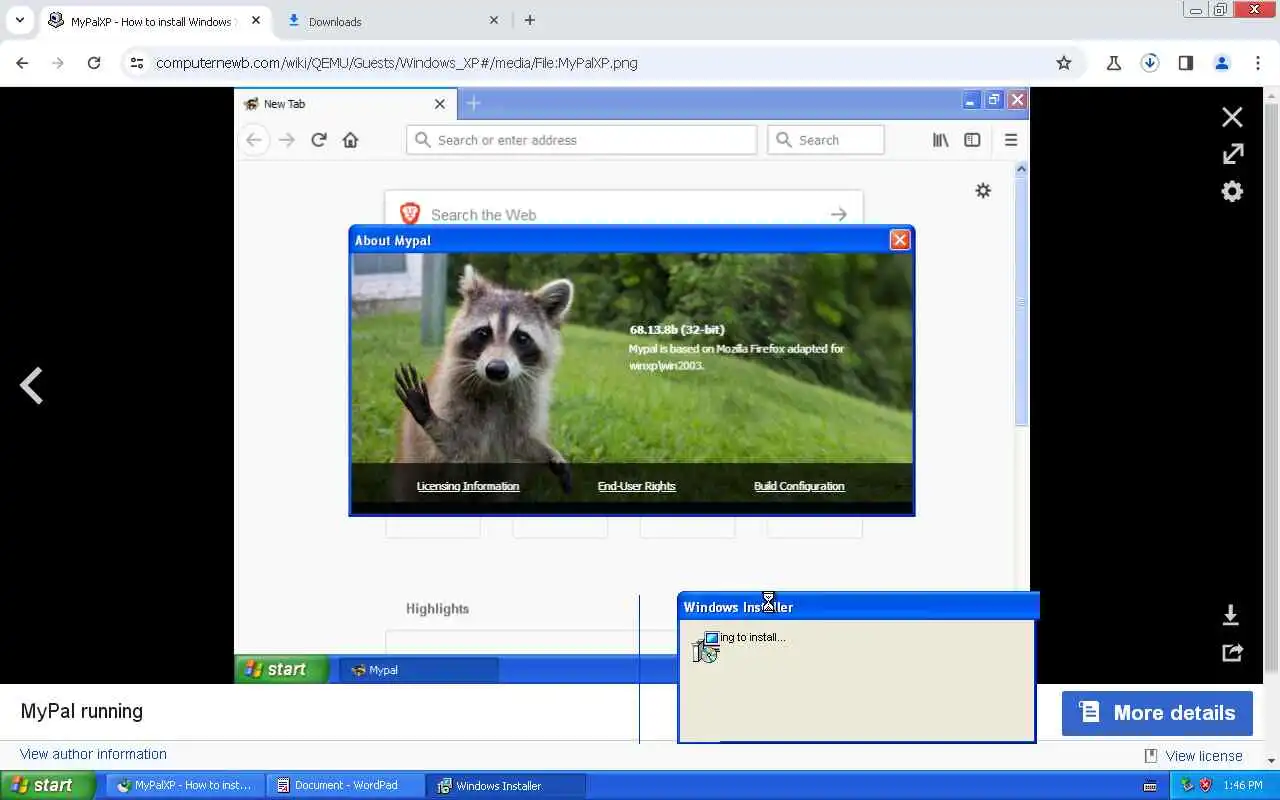Viewport: 1280px width, 800px height.
Task: Go back using Chrome's back arrow
Action: click(22, 63)
